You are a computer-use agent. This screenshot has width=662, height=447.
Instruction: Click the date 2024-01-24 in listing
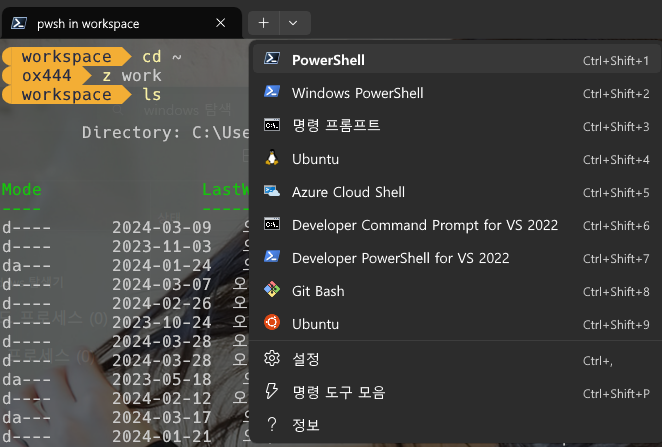[x=162, y=265]
